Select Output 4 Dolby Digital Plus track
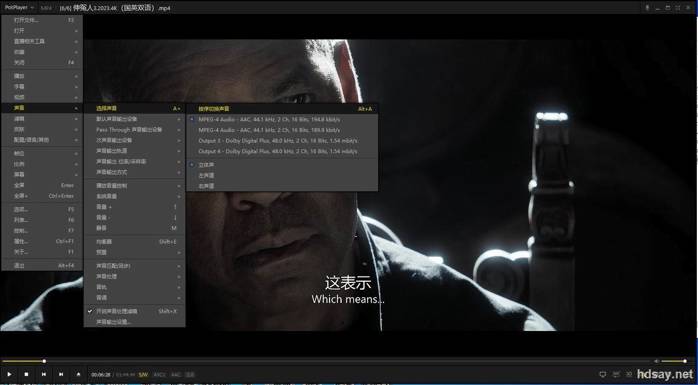This screenshot has height=385, width=698. pyautogui.click(x=282, y=151)
